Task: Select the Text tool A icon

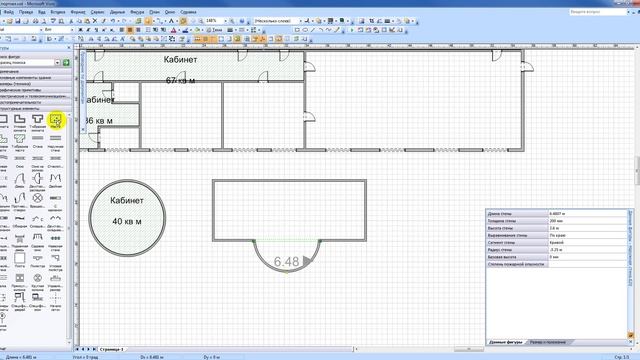Action: coord(171,21)
